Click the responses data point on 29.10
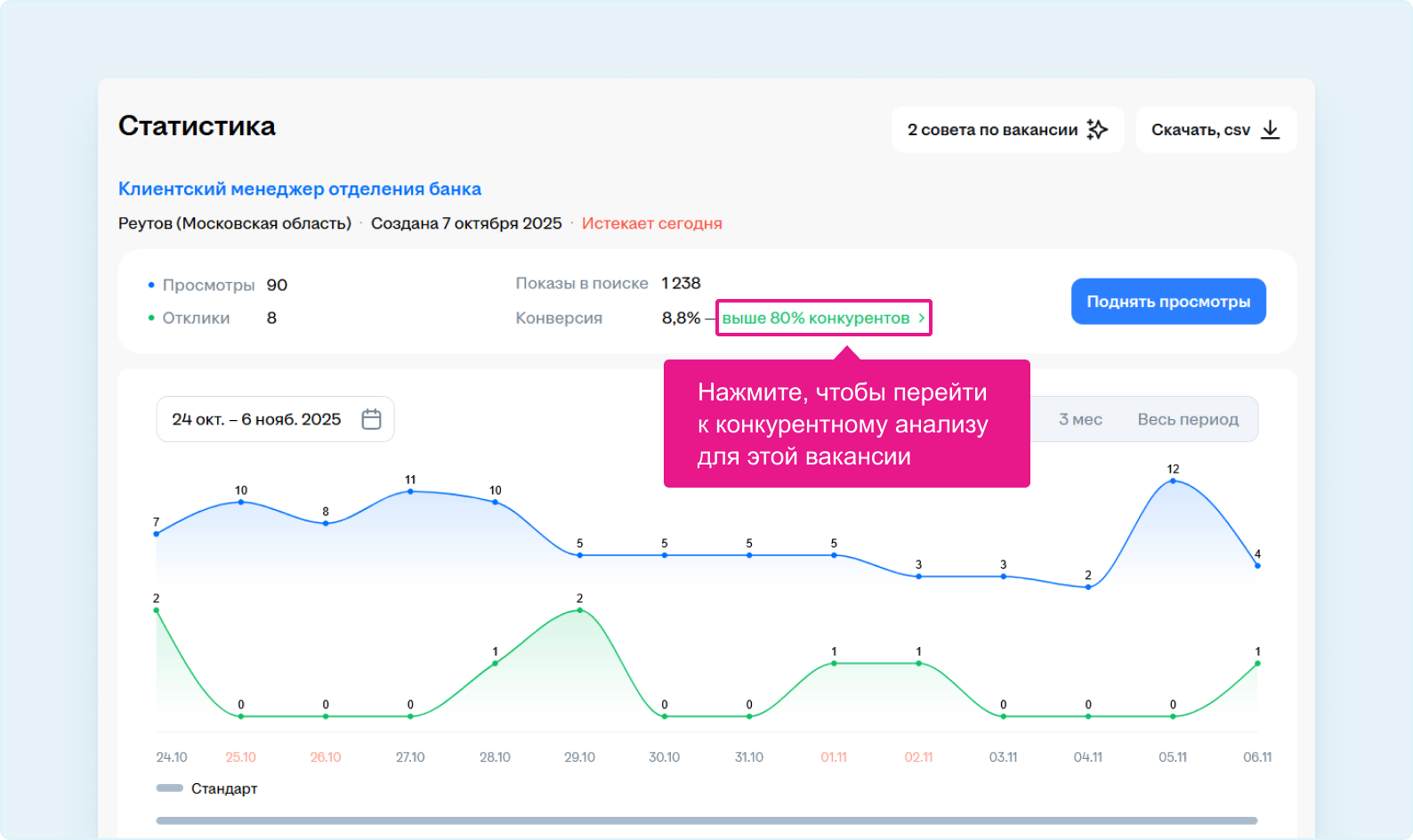The image size is (1413, 840). (580, 610)
